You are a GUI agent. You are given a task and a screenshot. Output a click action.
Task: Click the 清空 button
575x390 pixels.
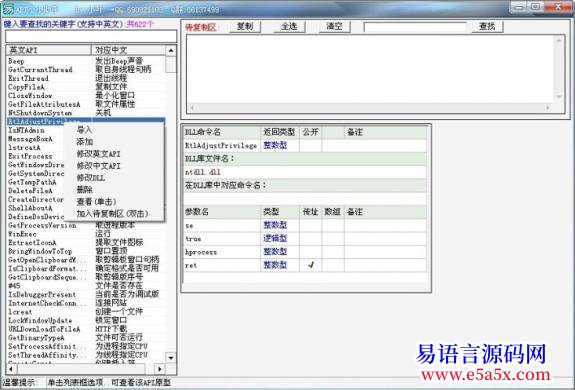click(x=334, y=26)
